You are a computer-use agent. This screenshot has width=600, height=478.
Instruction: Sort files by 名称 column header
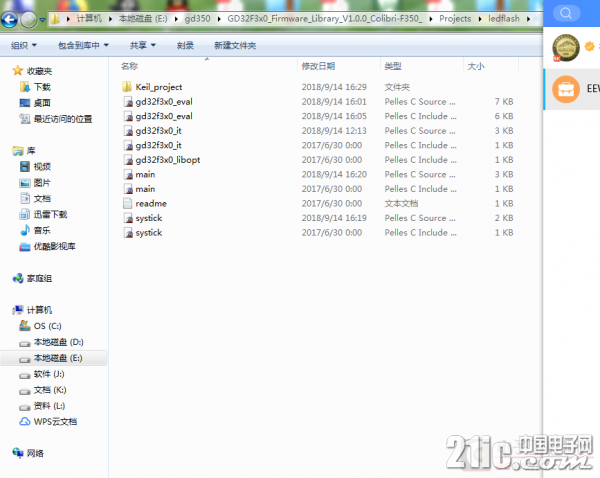pos(129,66)
